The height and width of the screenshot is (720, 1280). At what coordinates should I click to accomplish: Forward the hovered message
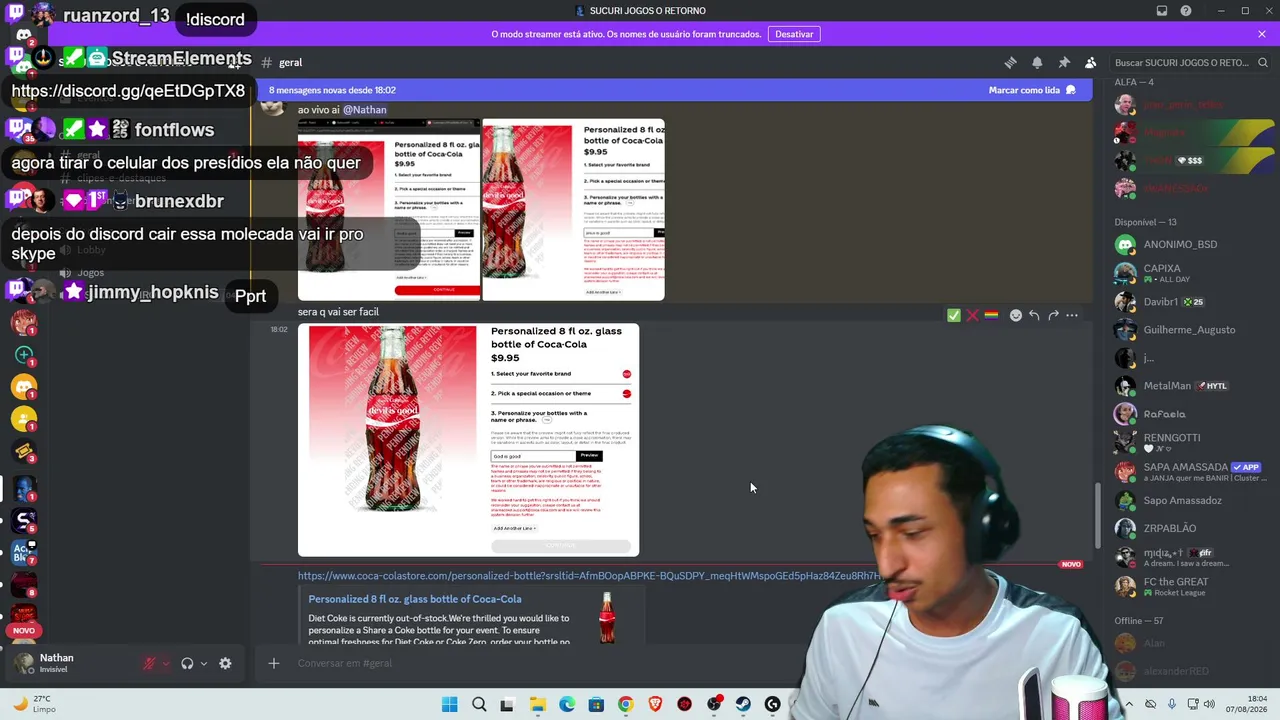1053,315
